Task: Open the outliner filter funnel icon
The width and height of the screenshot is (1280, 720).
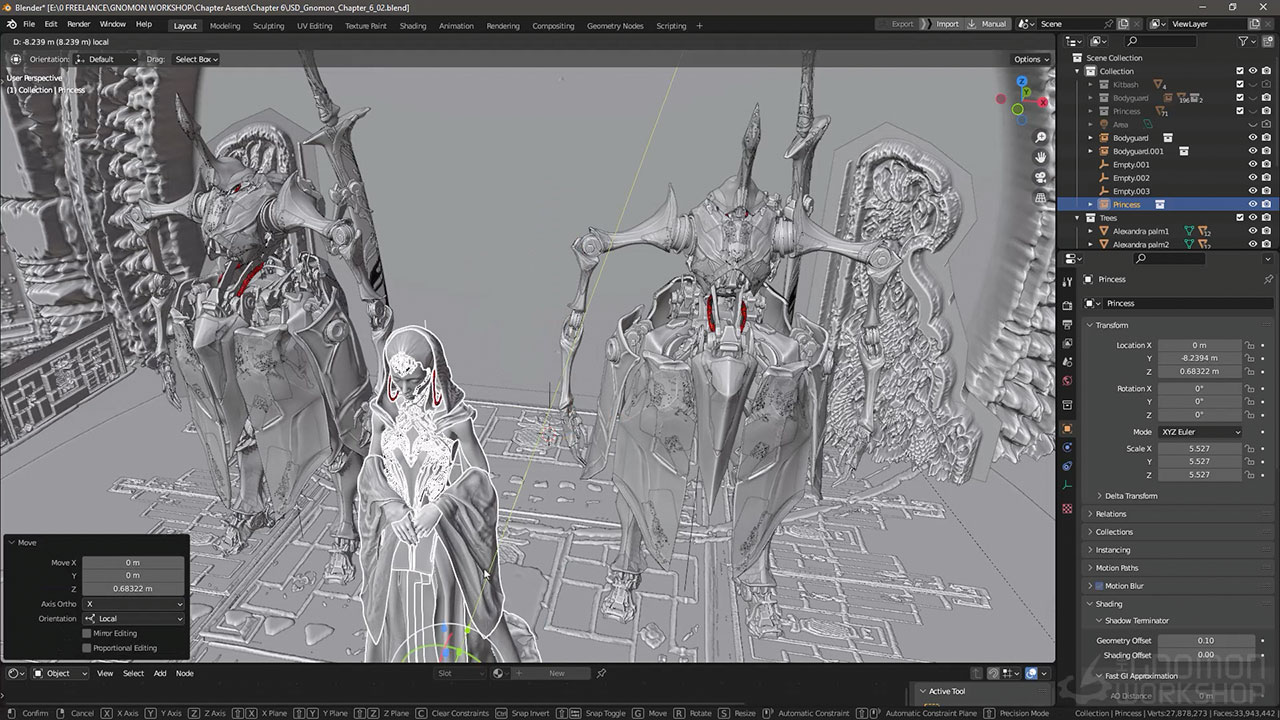Action: tap(1243, 41)
